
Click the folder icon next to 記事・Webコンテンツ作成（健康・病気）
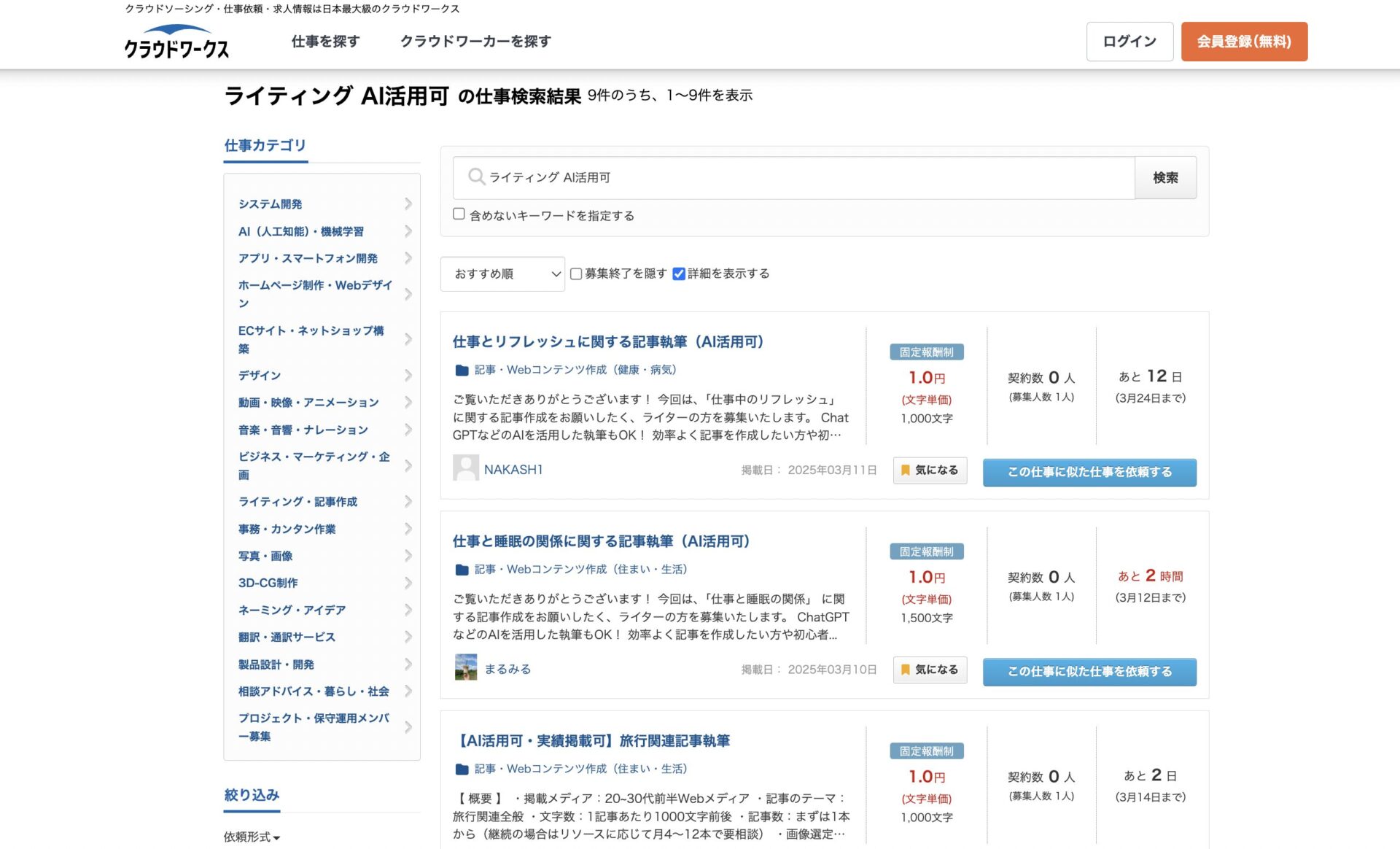pyautogui.click(x=461, y=370)
